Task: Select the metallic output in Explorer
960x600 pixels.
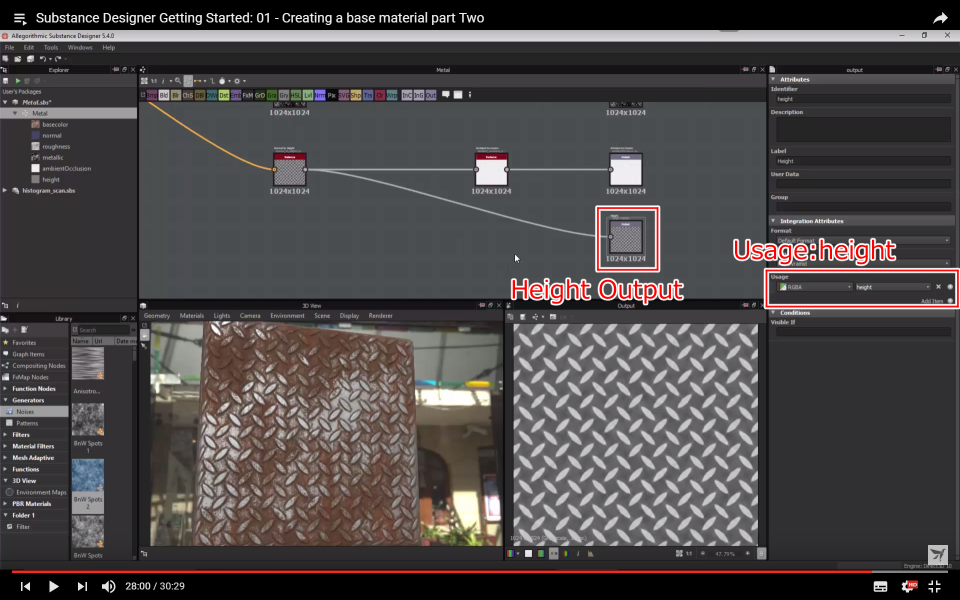Action: click(x=53, y=157)
